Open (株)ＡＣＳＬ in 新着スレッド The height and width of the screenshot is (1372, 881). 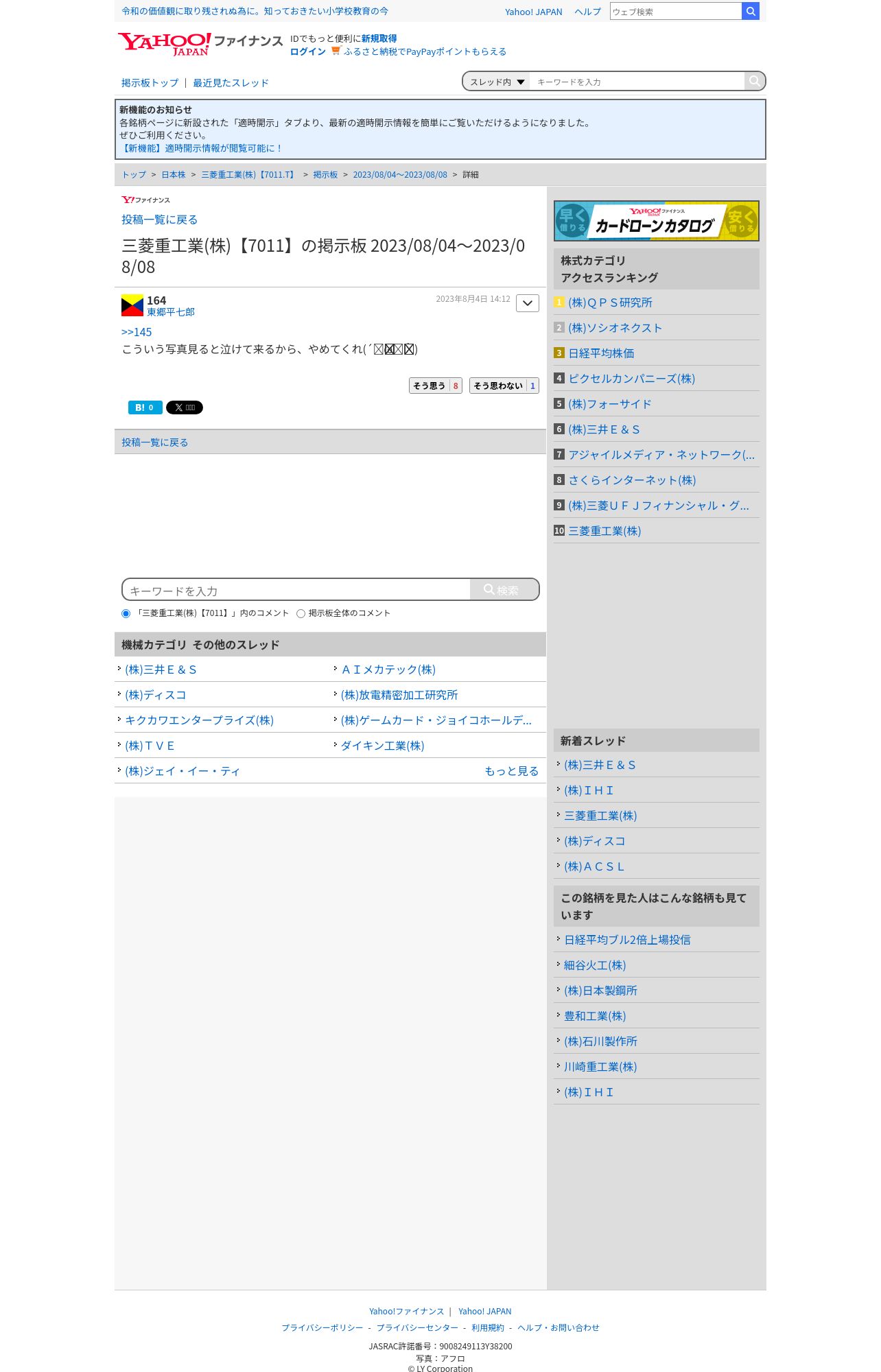tap(594, 866)
